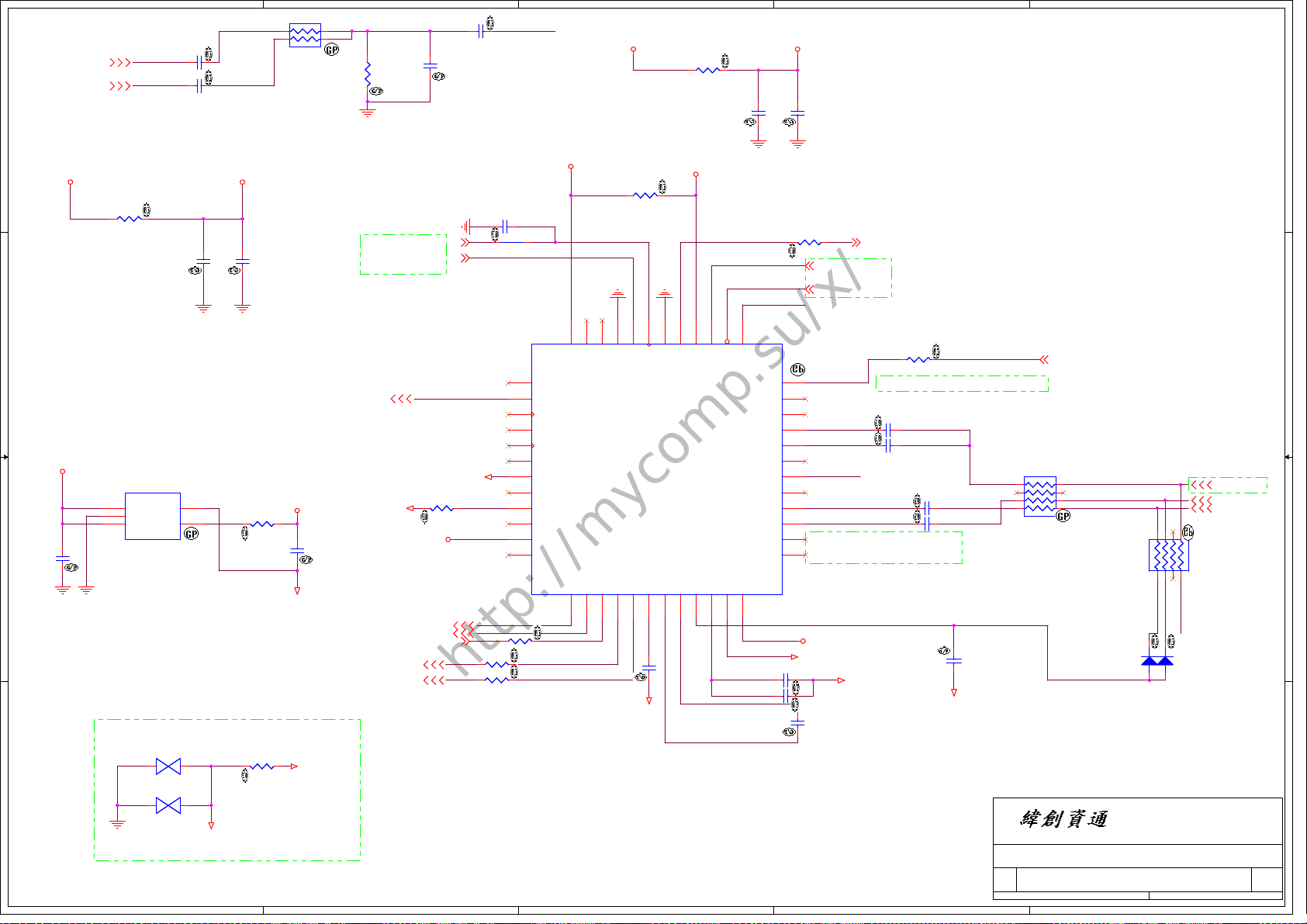Click the GP marker beside the small left IC
1307x924 pixels.
[x=192, y=534]
